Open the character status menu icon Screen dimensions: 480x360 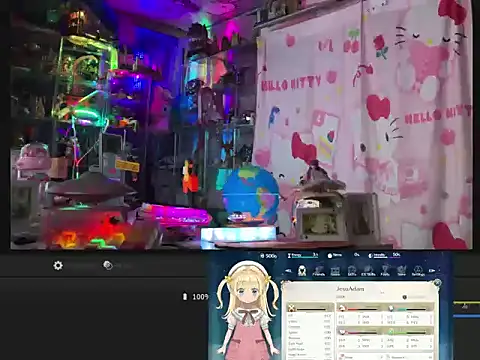[302, 270]
